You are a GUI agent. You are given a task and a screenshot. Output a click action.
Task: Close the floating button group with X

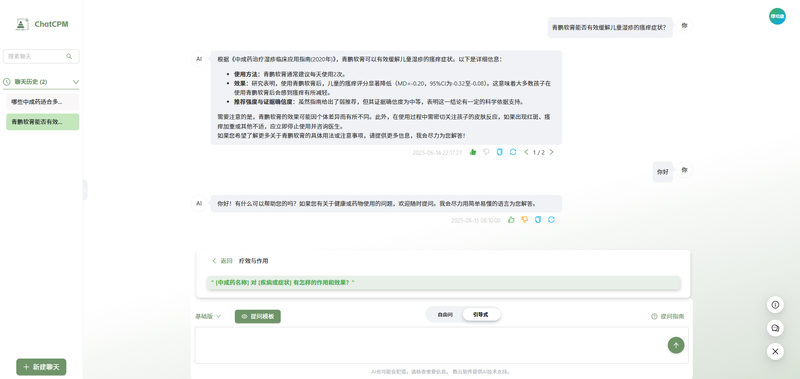click(x=775, y=351)
